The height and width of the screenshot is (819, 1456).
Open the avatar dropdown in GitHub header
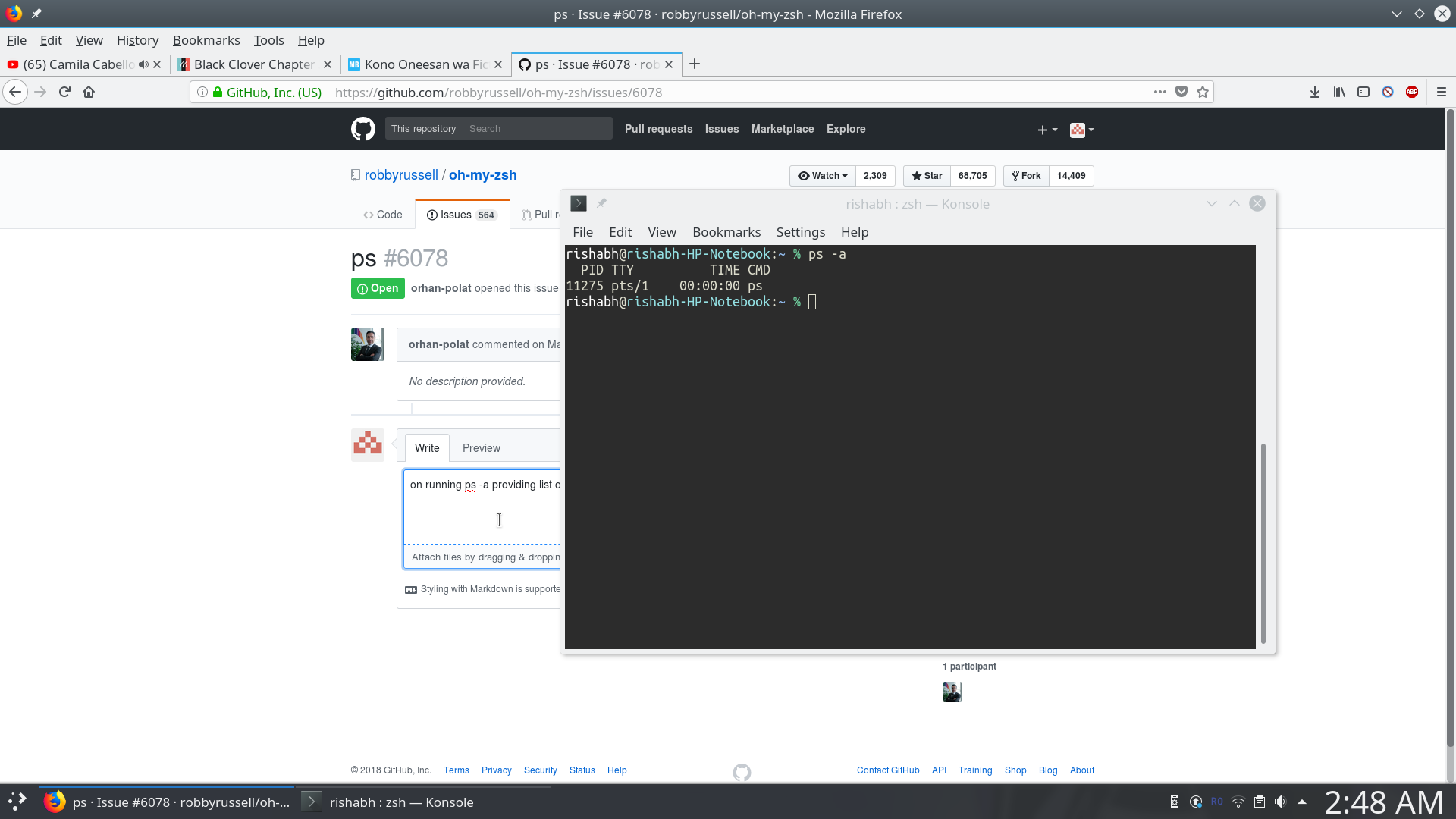coord(1081,130)
